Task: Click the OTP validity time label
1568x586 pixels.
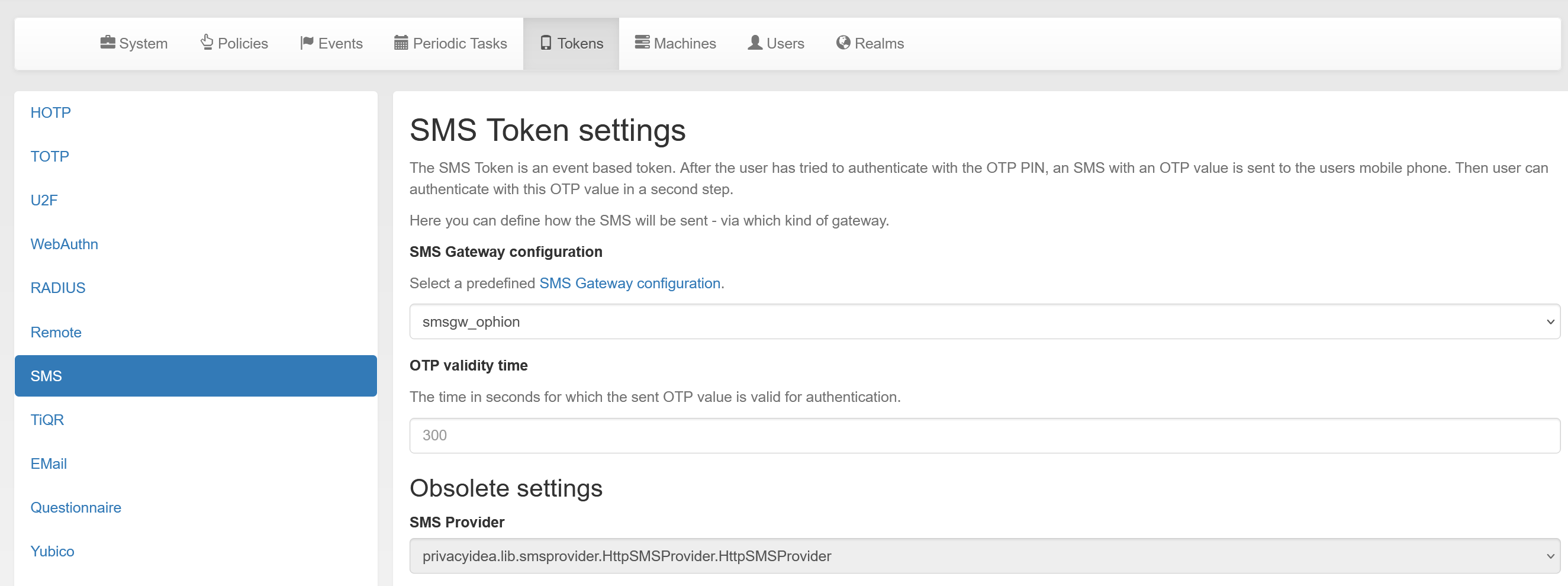Action: (x=469, y=366)
